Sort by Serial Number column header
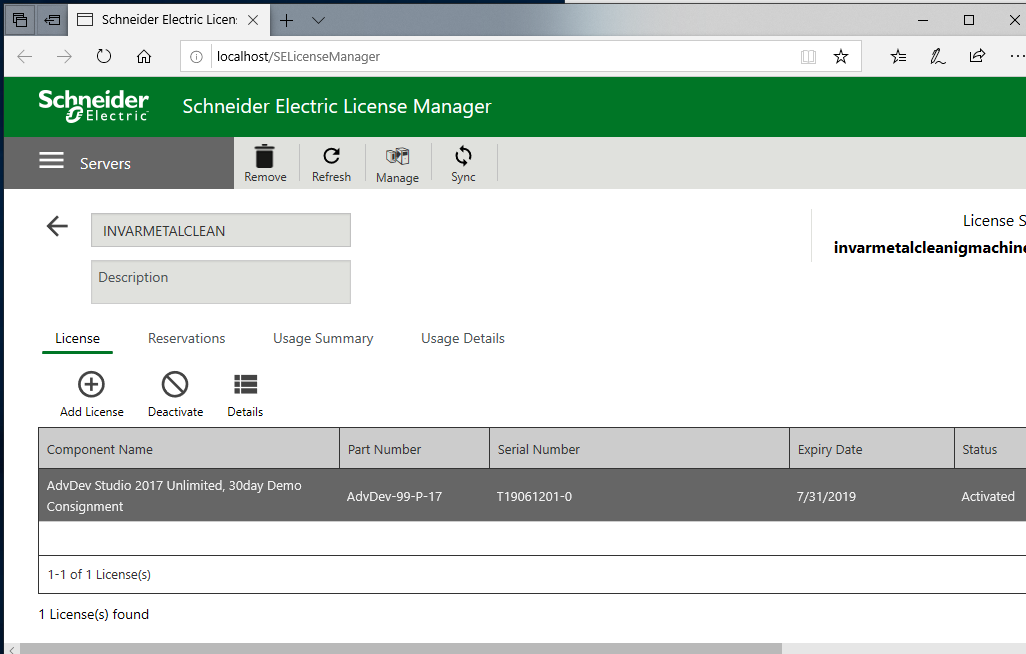 639,449
